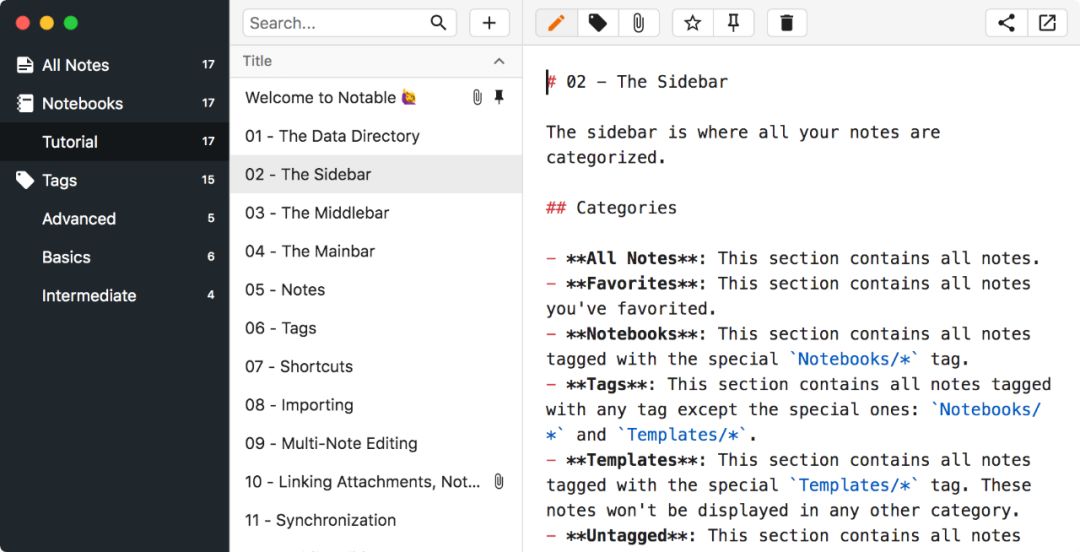The height and width of the screenshot is (552, 1080).
Task: Open the attachments paperclip in the toolbar
Action: tap(638, 23)
